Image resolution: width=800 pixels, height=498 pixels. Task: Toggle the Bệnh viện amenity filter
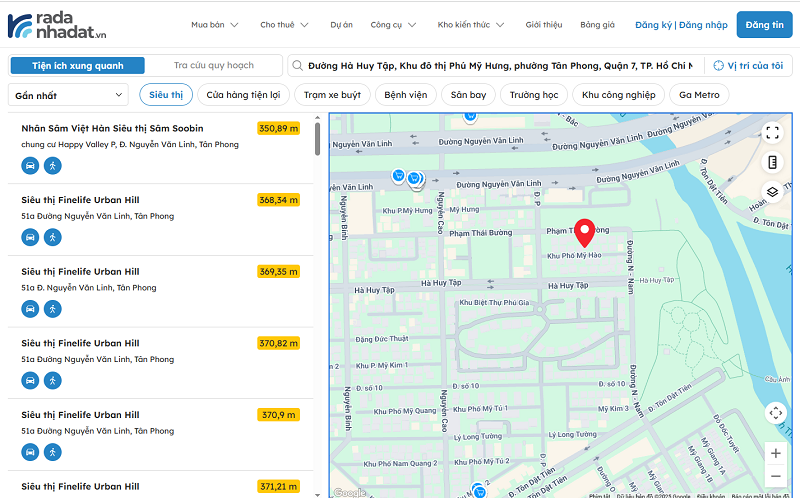point(405,95)
